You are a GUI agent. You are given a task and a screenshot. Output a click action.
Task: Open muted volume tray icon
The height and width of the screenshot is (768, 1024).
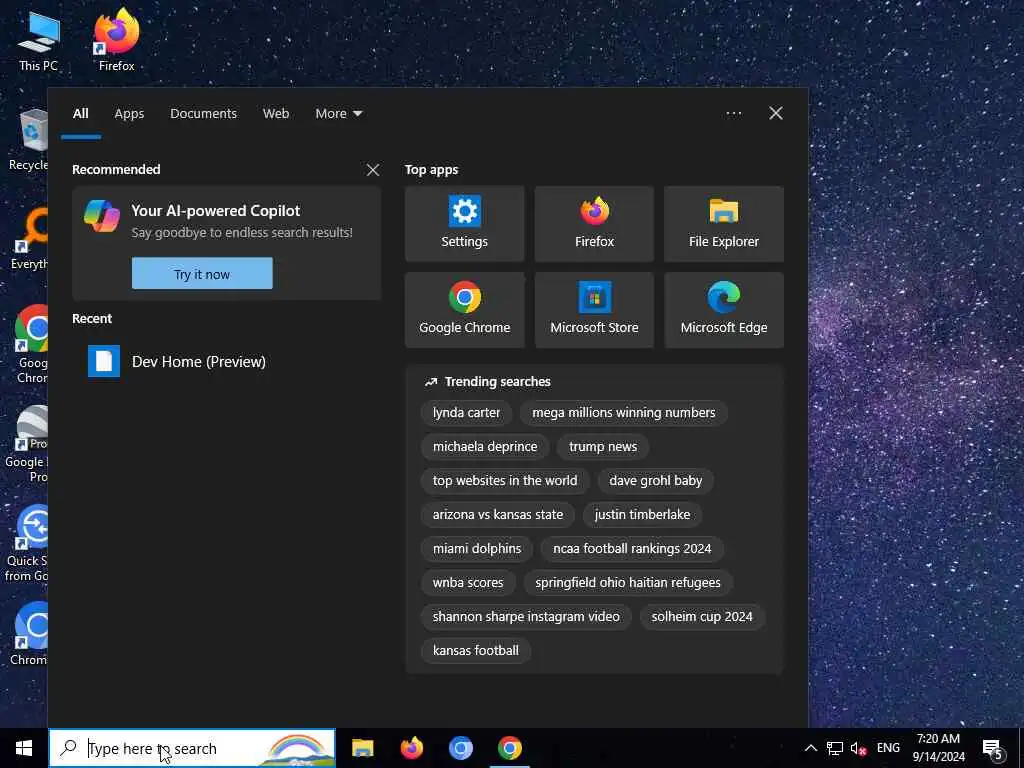[x=858, y=748]
